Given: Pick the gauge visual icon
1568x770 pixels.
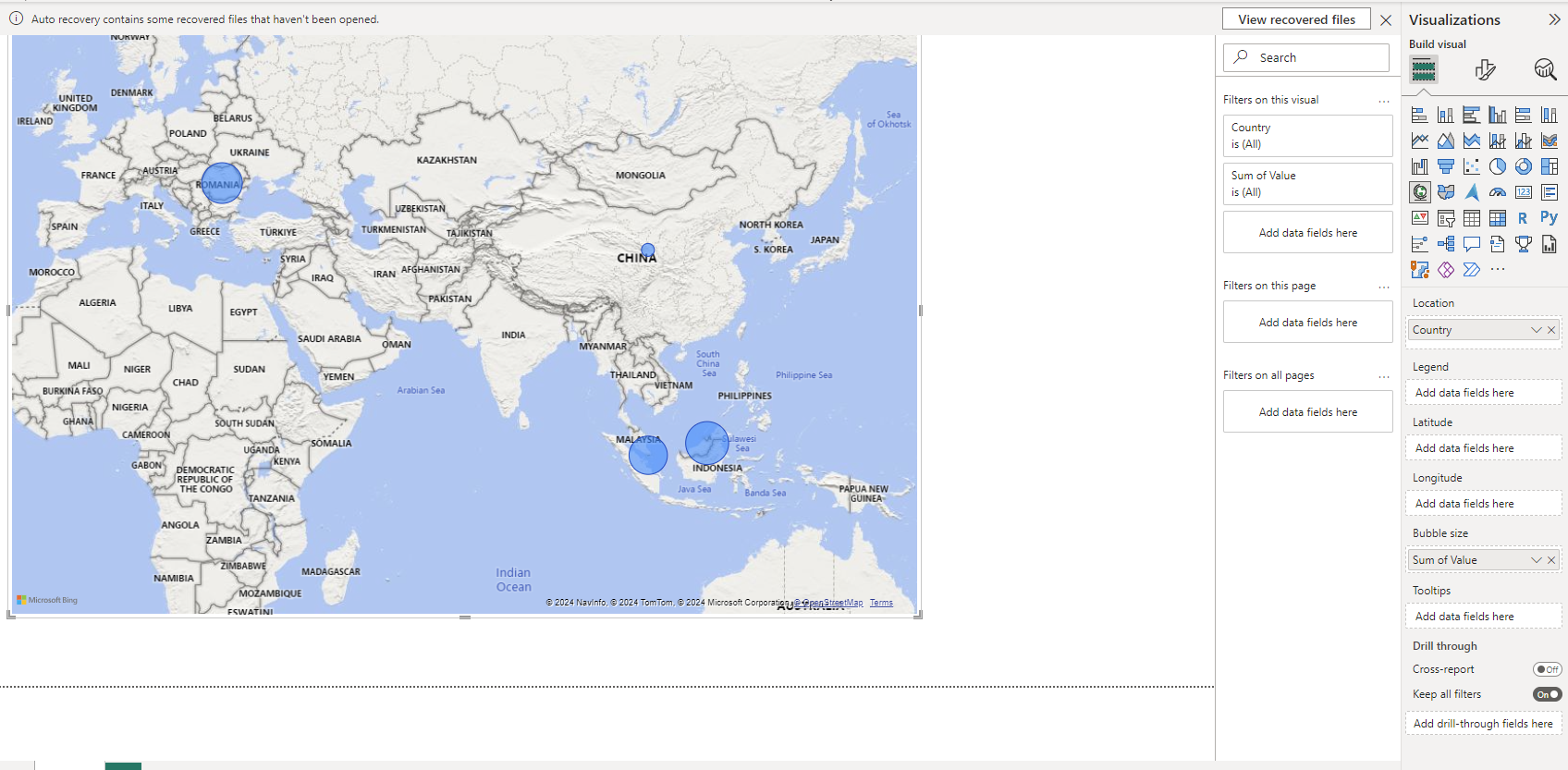Looking at the screenshot, I should tap(1498, 192).
